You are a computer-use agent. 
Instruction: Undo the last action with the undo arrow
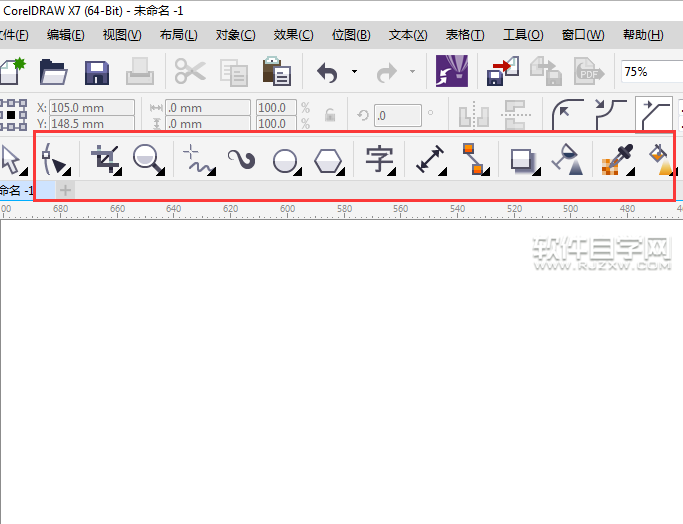pyautogui.click(x=327, y=72)
